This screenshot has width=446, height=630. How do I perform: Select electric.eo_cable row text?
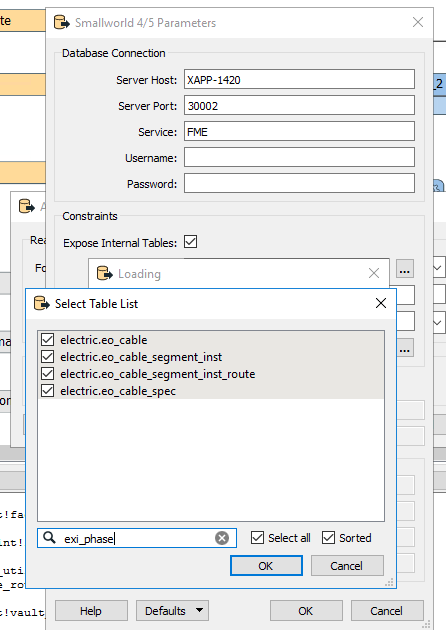[104, 340]
